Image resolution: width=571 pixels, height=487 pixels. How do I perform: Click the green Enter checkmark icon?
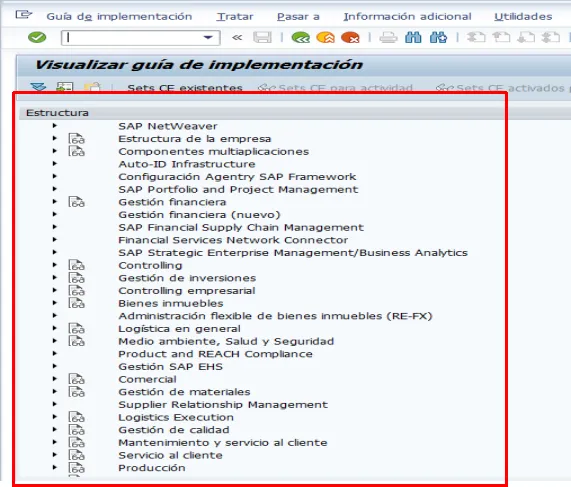coord(37,38)
